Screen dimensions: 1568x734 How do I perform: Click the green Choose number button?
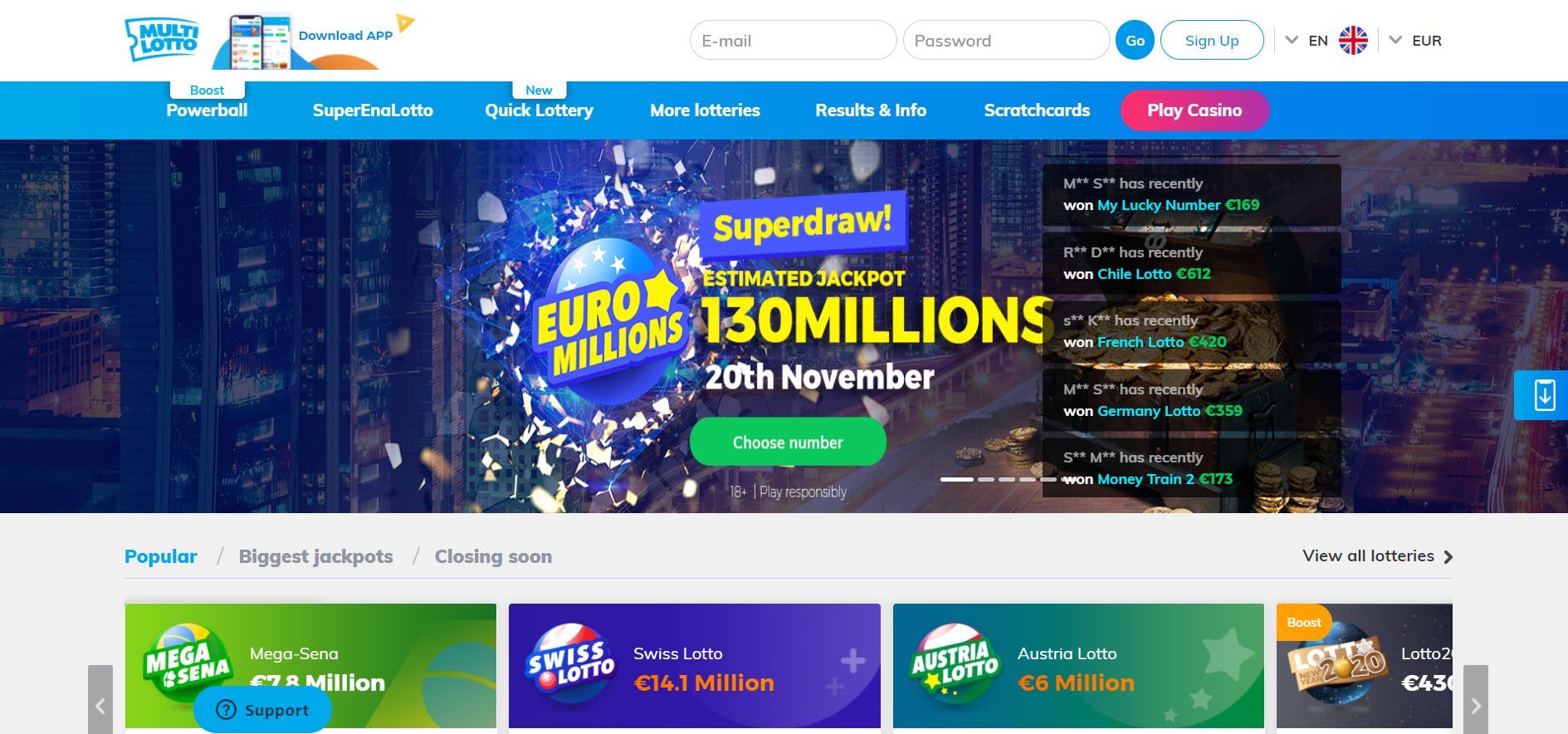tap(788, 442)
